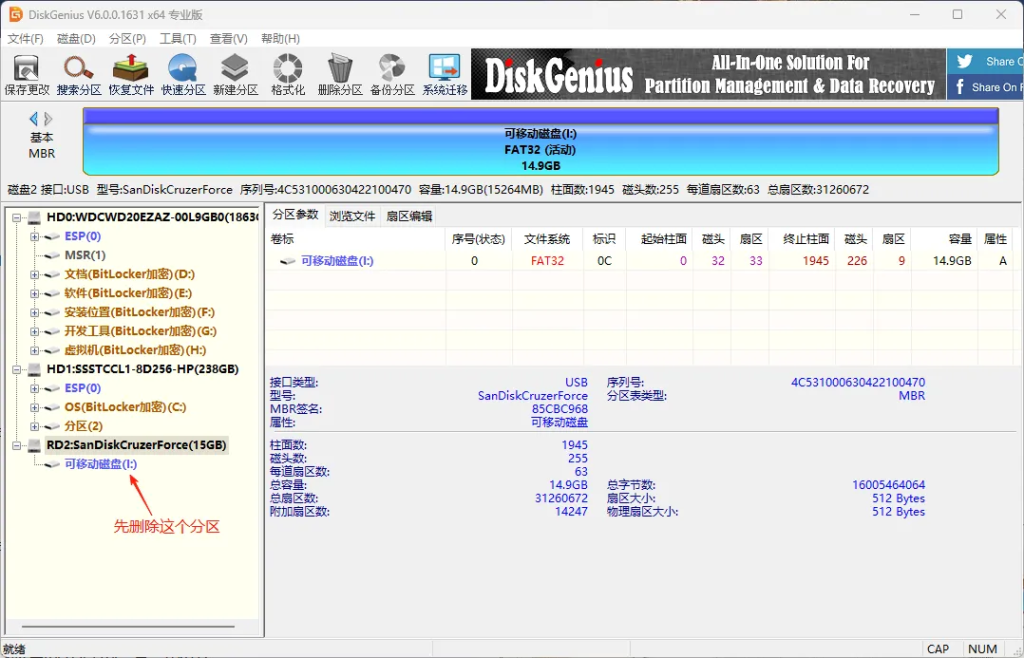Click the blue FAT32 partition bar
Screen dimensions: 1024x658
click(x=540, y=150)
